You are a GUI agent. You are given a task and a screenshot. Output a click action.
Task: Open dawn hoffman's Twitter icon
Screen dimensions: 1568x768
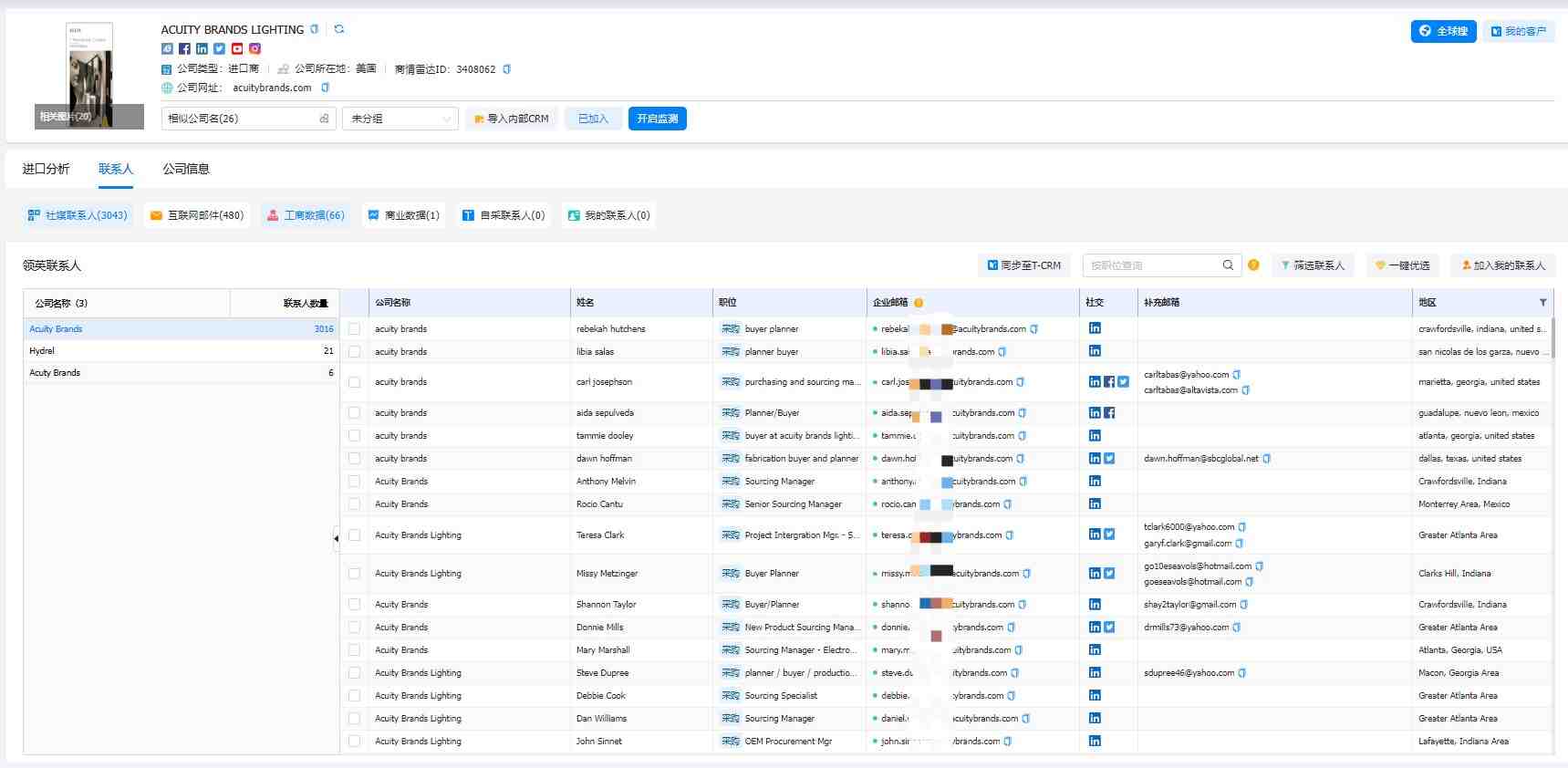[x=1109, y=459]
